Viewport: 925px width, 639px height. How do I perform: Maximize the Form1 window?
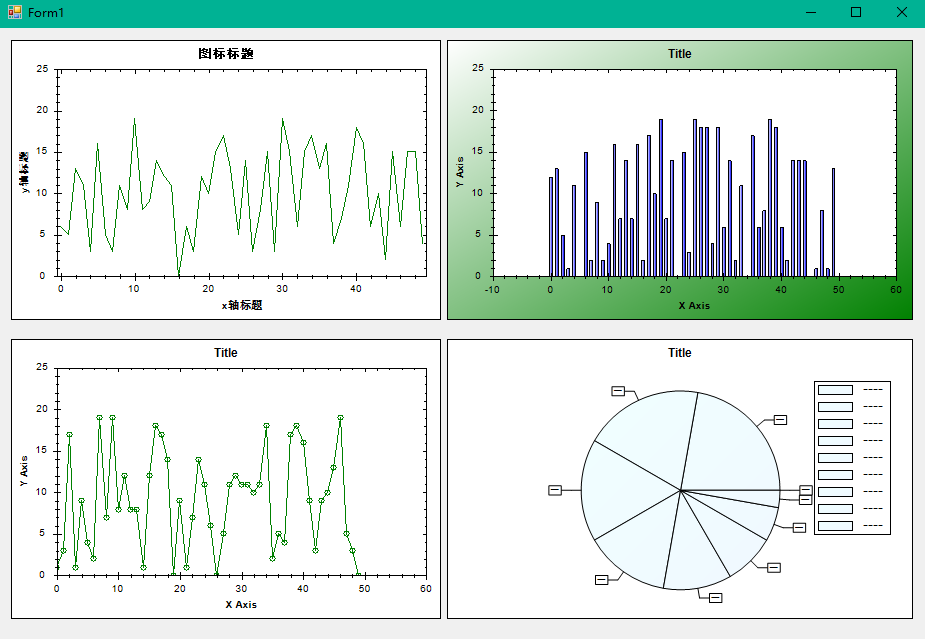(x=856, y=12)
